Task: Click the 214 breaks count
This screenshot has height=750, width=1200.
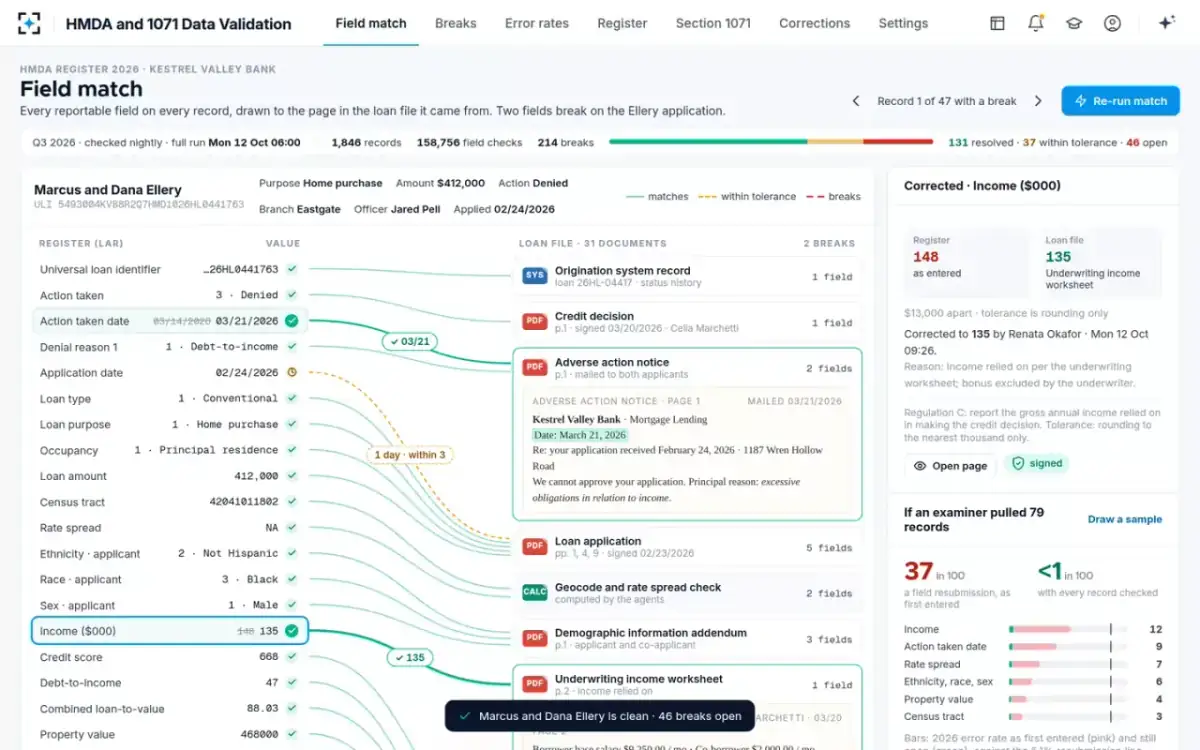Action: pyautogui.click(x=566, y=142)
